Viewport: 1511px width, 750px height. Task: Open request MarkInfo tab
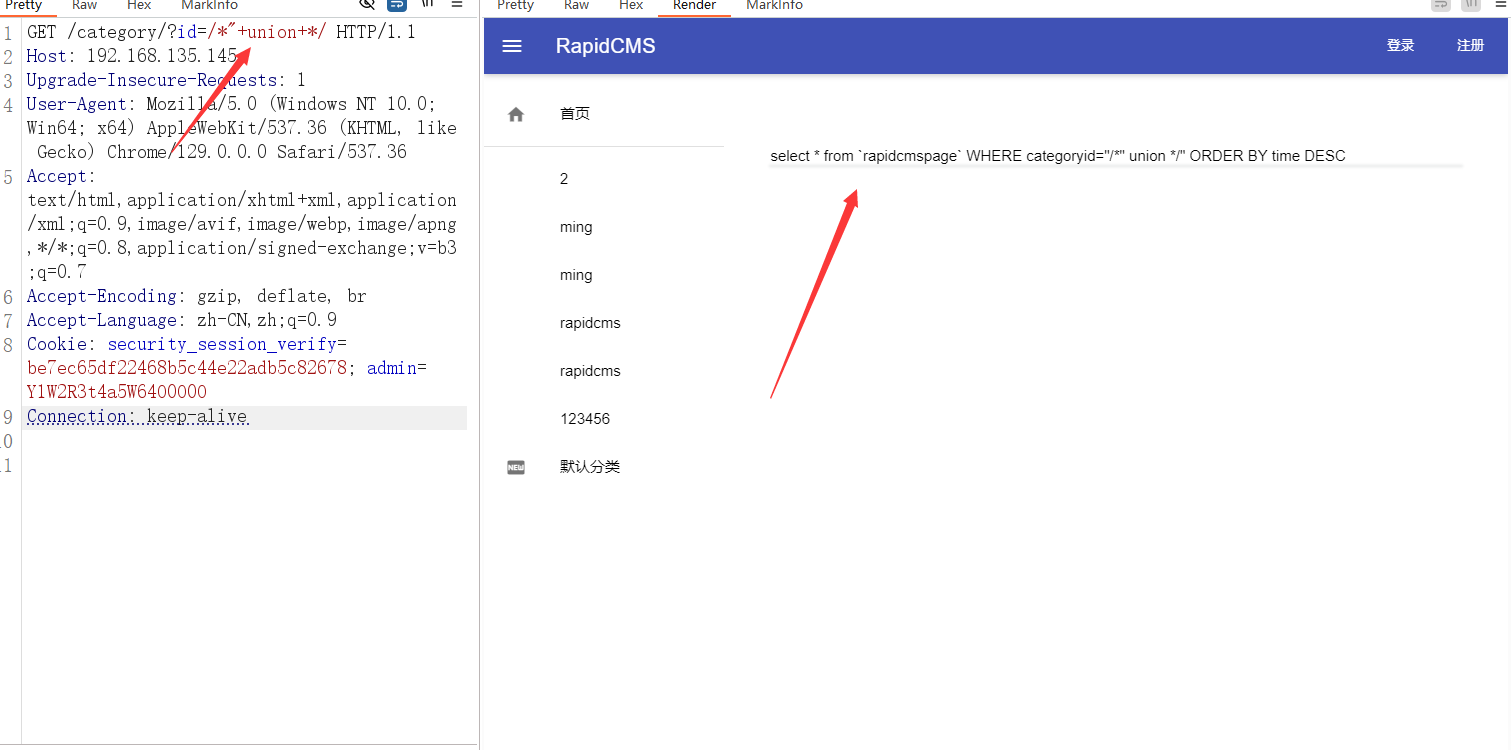click(209, 5)
